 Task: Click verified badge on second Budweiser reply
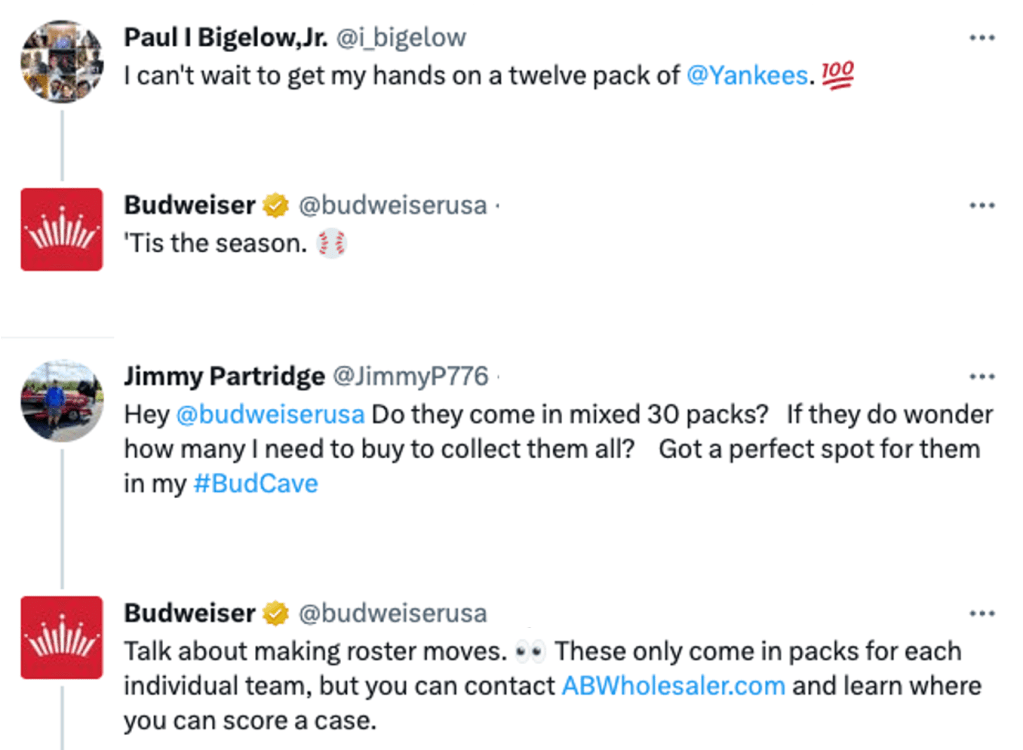pyautogui.click(x=275, y=613)
